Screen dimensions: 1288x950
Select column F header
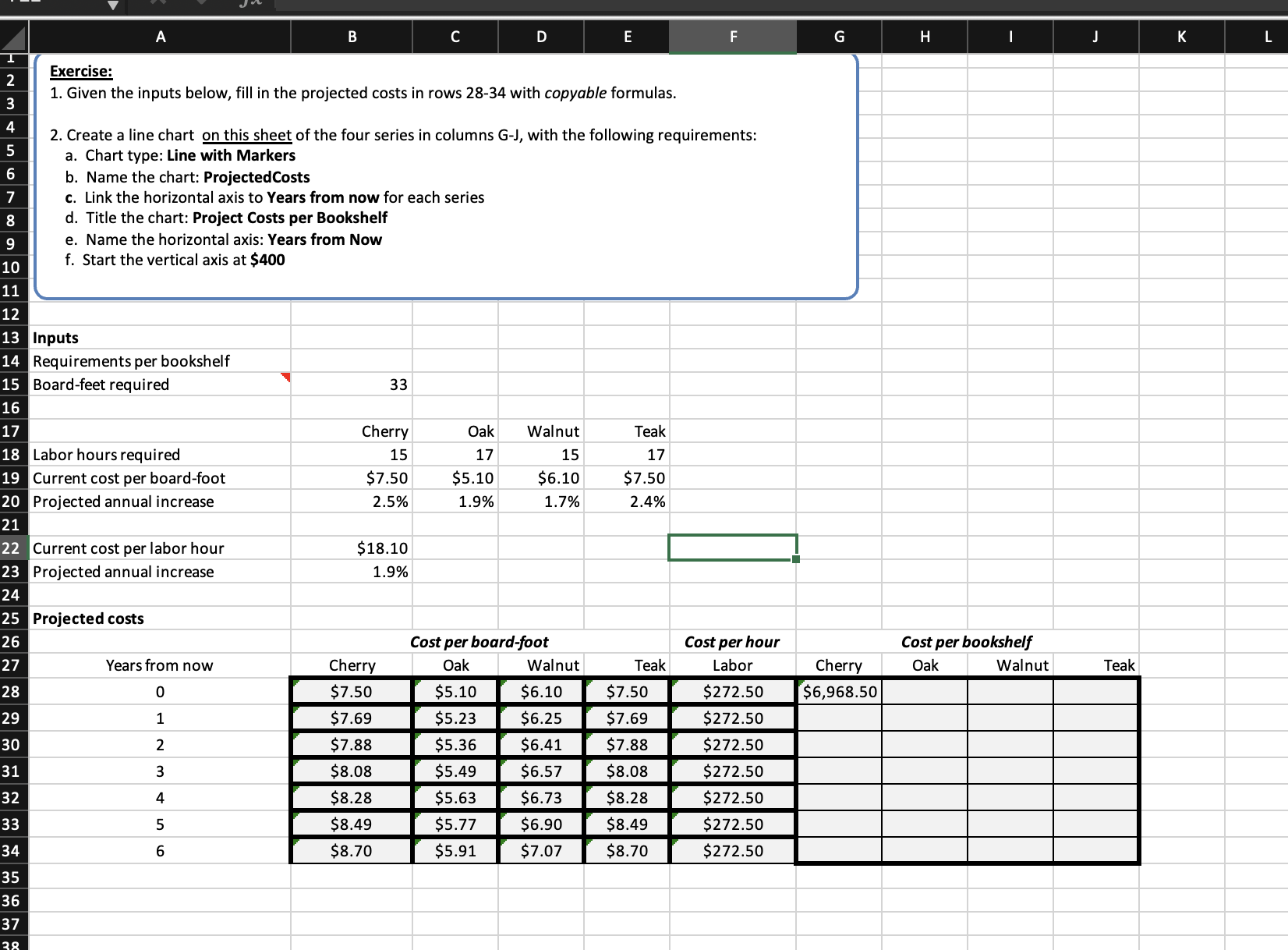click(731, 36)
